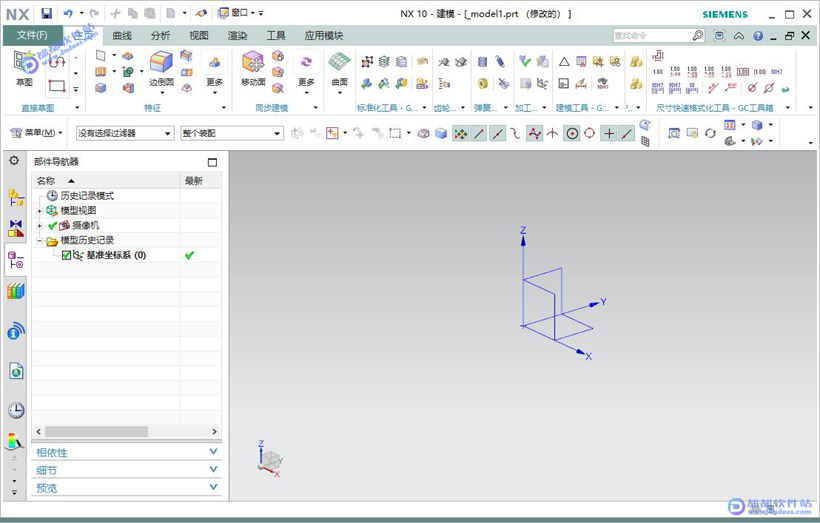Open the History clock sidebar icon
Screen dimensions: 820x523
(16, 410)
